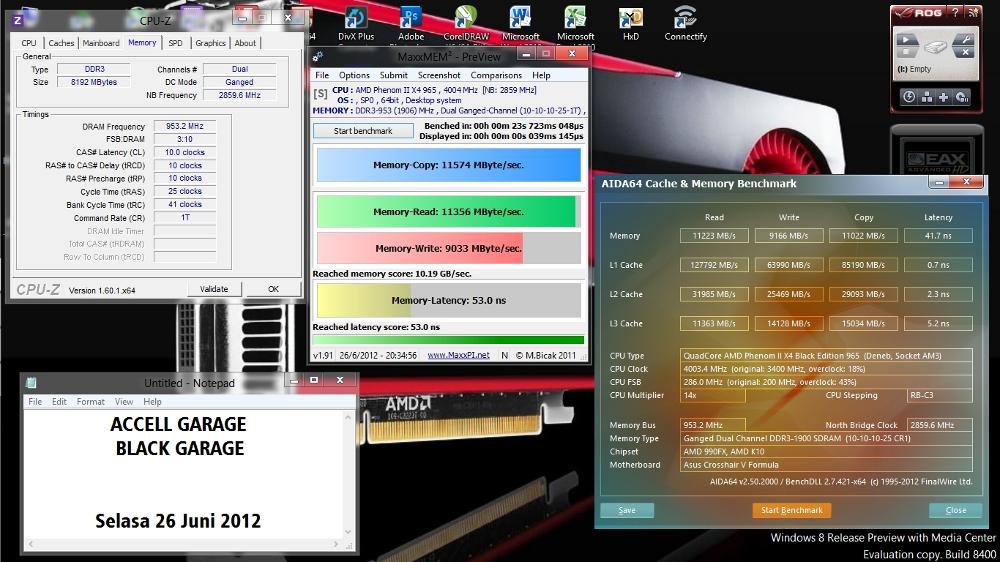Click the stop button in ROG gadget
Viewport: 1000px width, 562px height.
(x=906, y=52)
